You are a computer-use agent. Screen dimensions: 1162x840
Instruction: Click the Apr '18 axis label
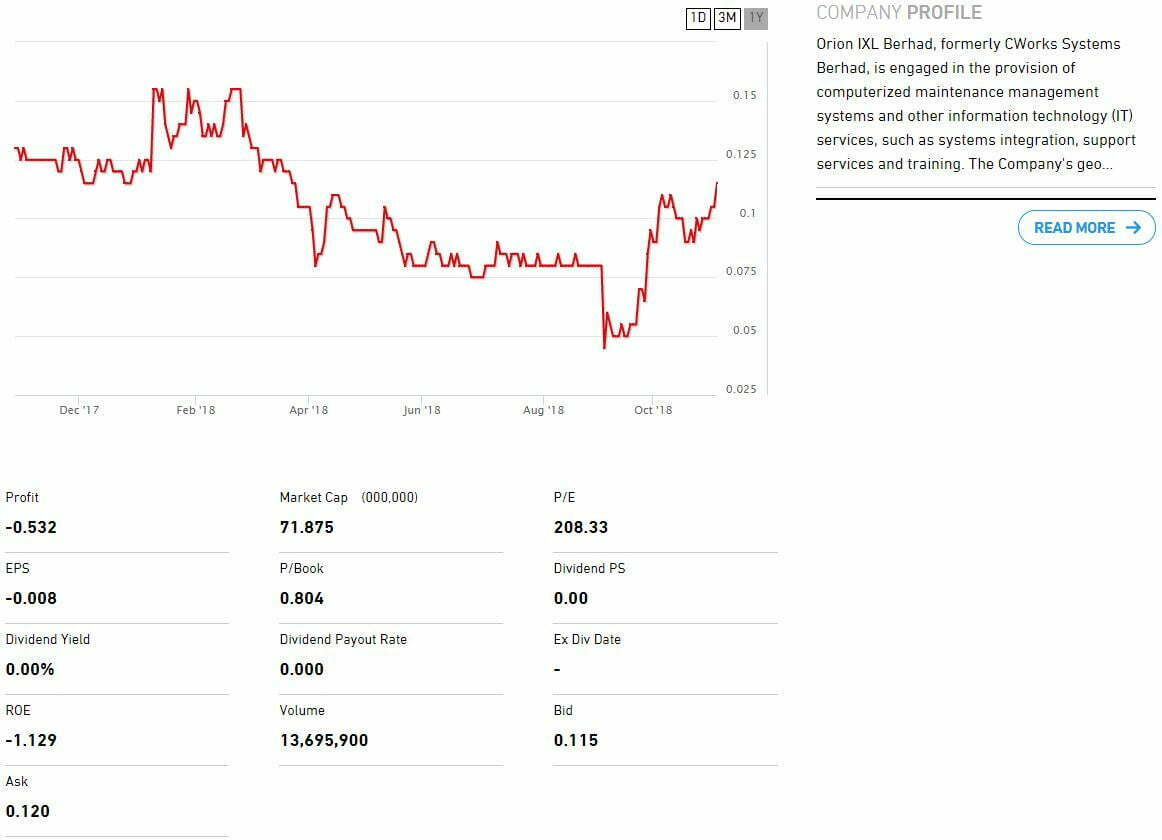[x=308, y=410]
